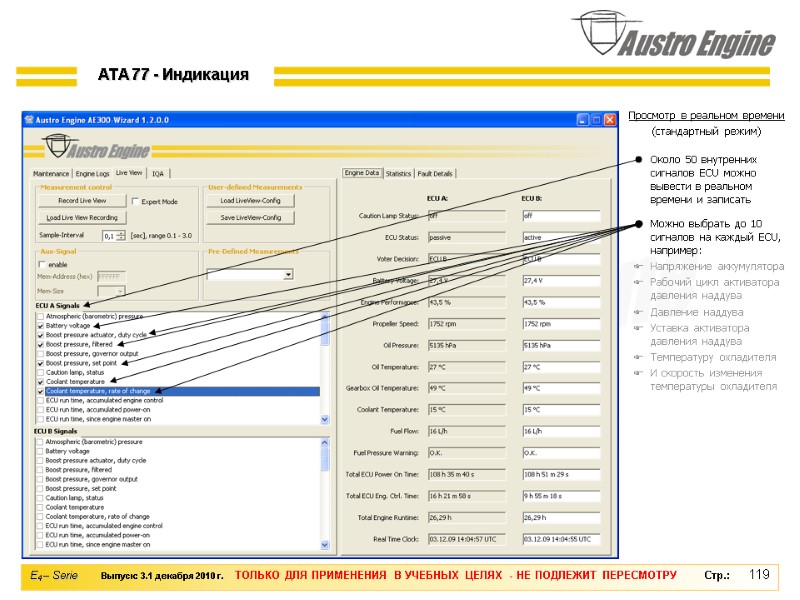This screenshot has width=800, height=600.
Task: Check ECU B Coolant temperature signal
Action: tap(40, 507)
